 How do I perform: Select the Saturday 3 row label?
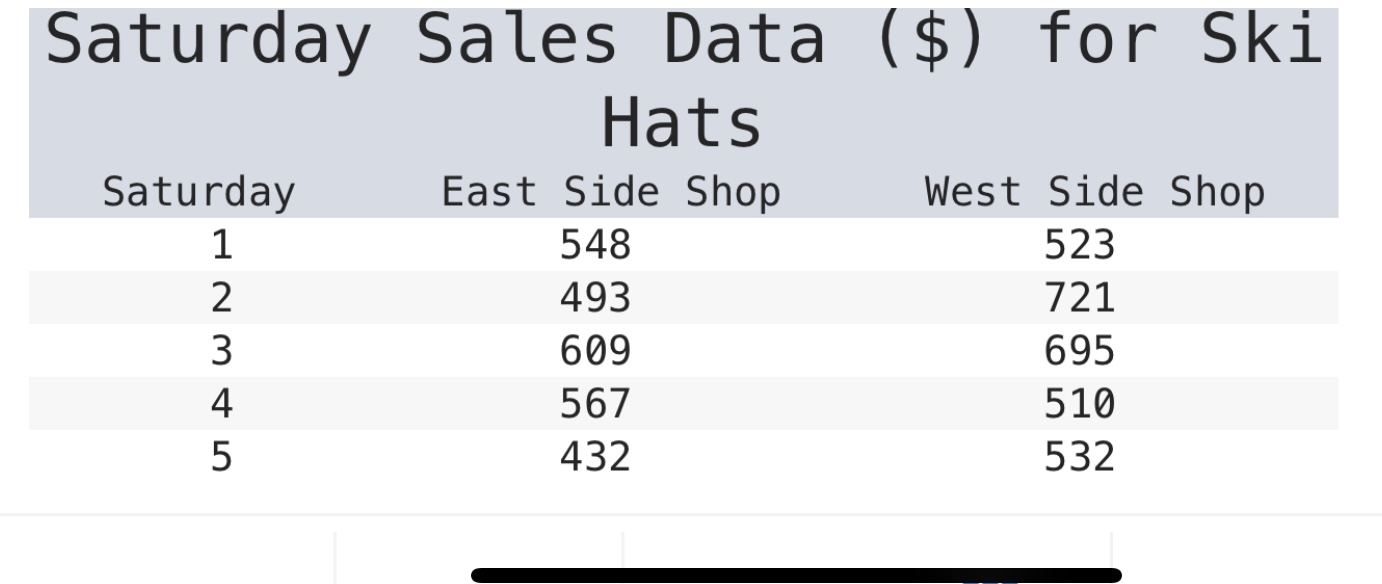tap(221, 351)
